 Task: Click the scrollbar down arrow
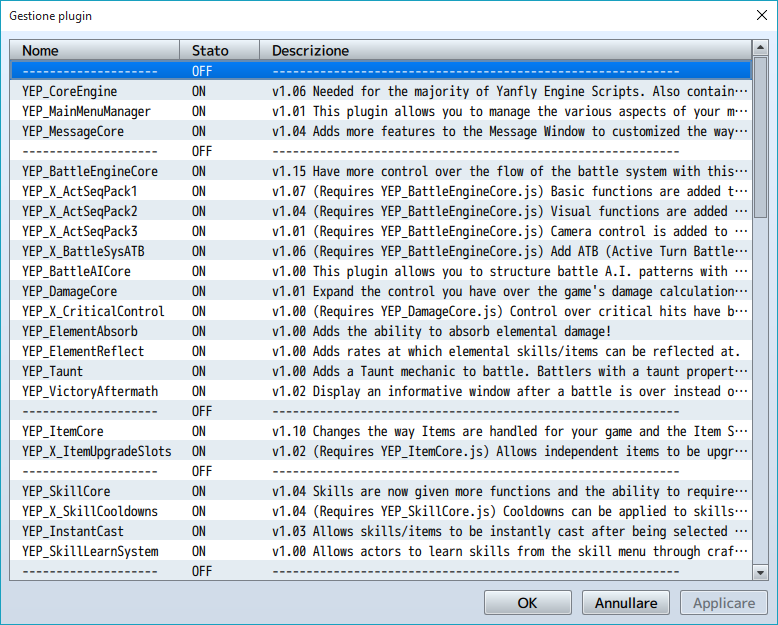pos(760,572)
